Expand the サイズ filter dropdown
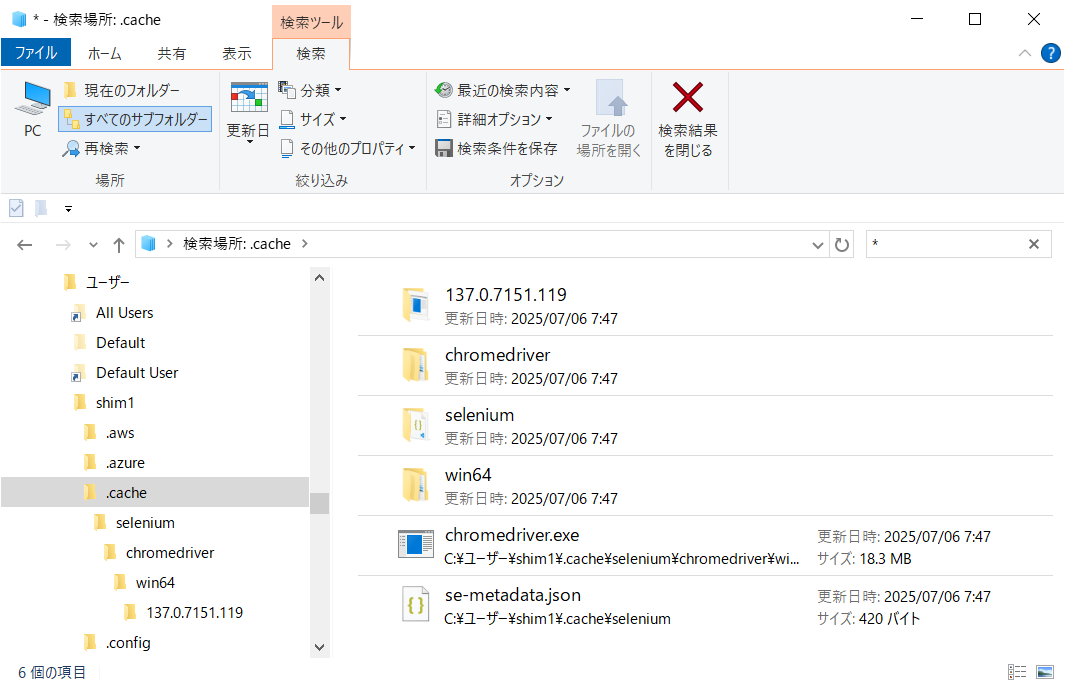The image size is (1065, 688). (x=313, y=119)
